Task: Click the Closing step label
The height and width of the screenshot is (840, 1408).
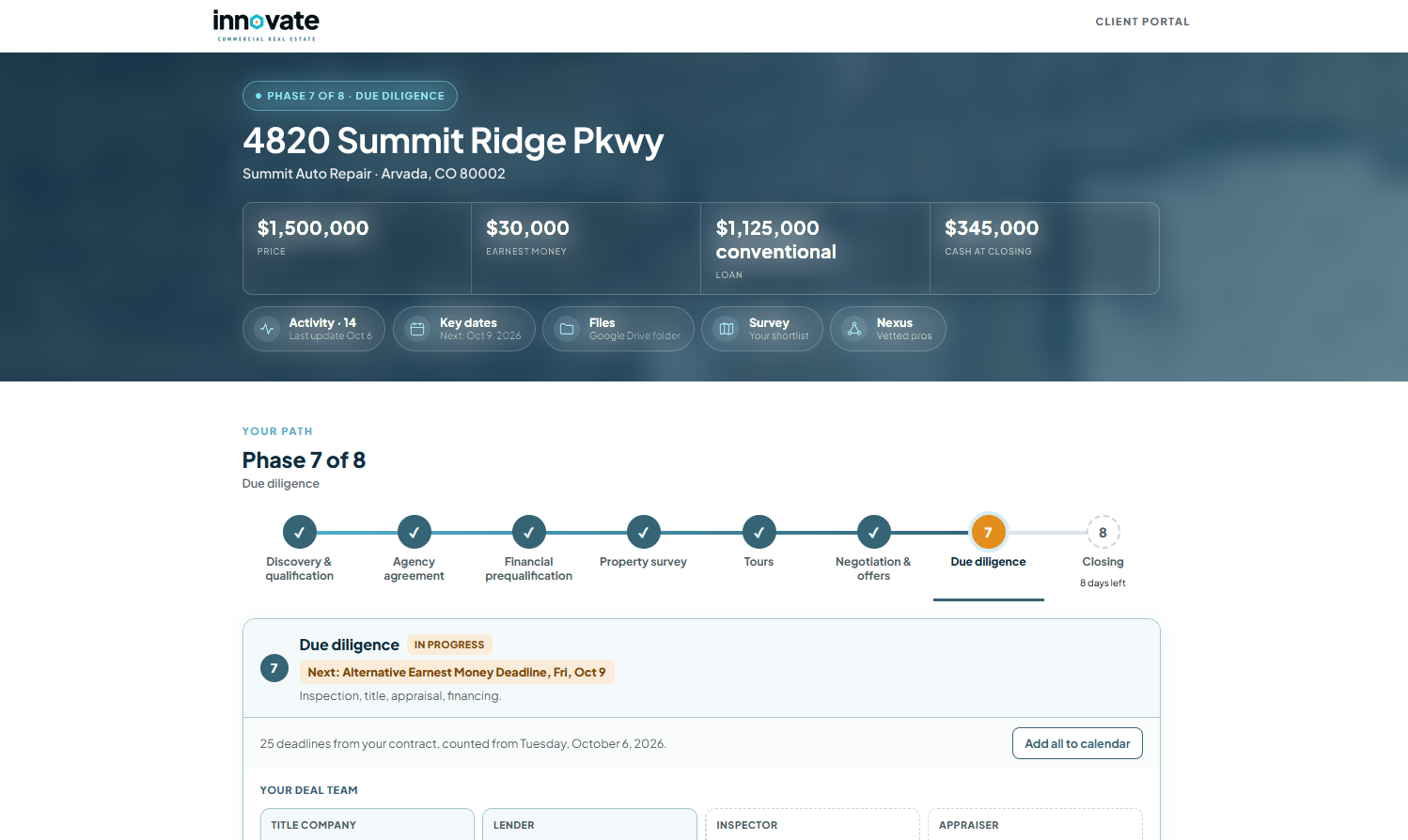Action: pos(1103,562)
